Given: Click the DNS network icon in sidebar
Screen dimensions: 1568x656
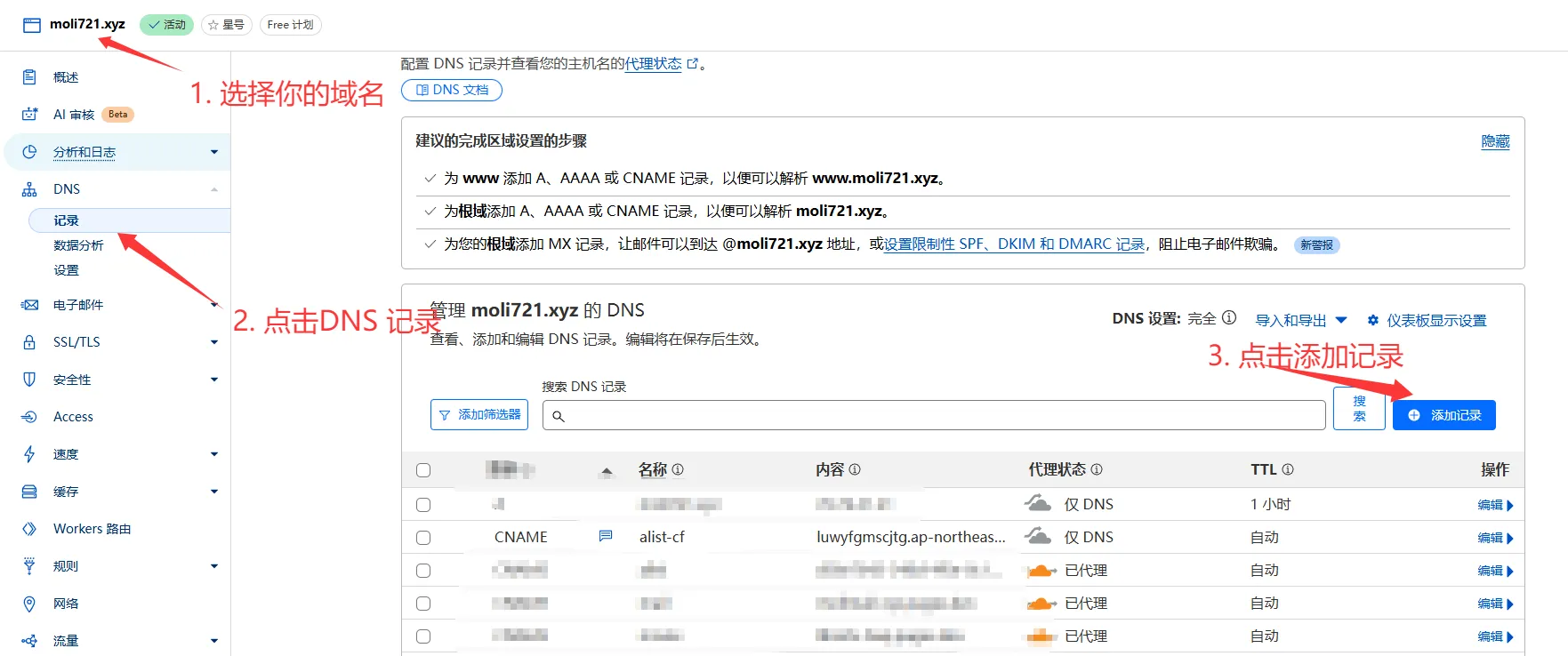Looking at the screenshot, I should [29, 189].
